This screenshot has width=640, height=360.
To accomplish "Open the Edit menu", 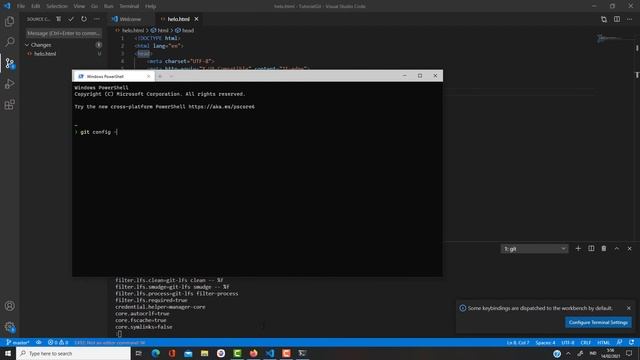I will click(36, 6).
